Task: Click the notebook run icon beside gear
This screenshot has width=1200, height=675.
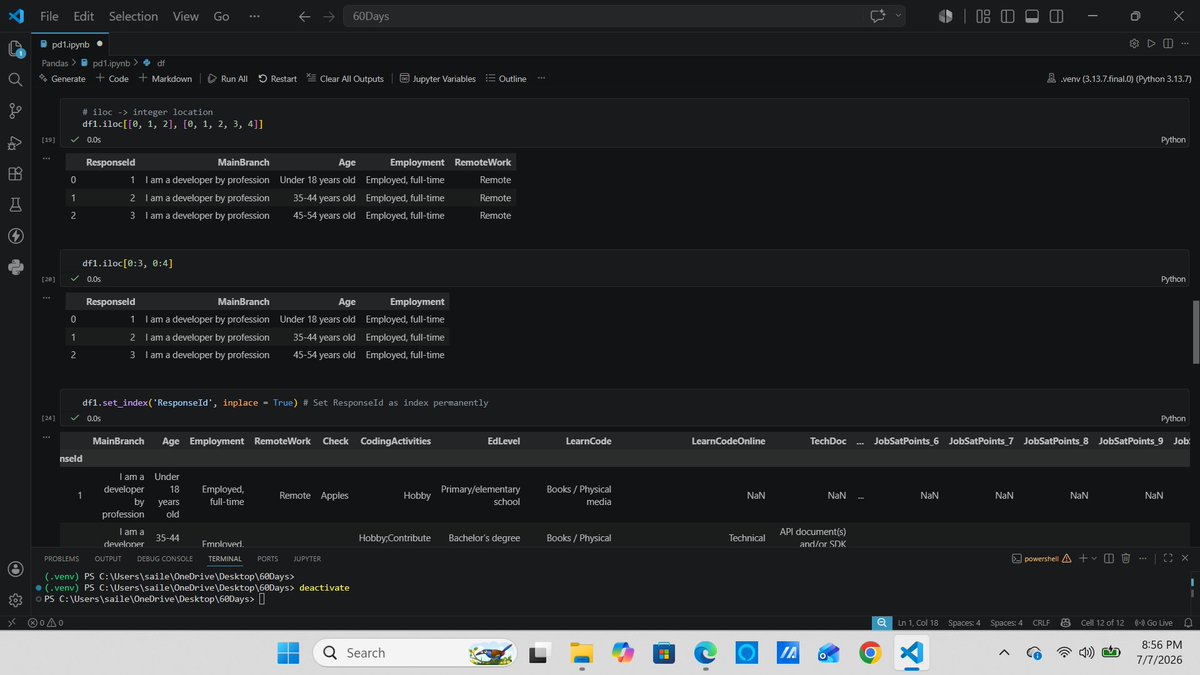Action: coord(1151,44)
